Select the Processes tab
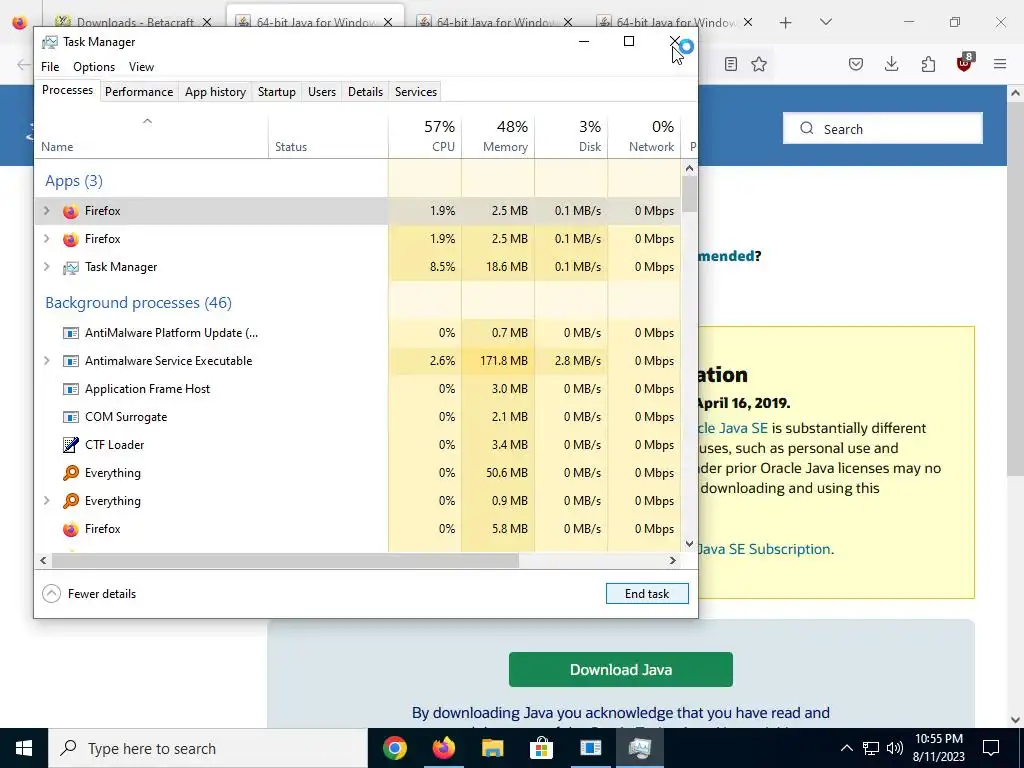Screen dimensions: 1024x768 67,90
